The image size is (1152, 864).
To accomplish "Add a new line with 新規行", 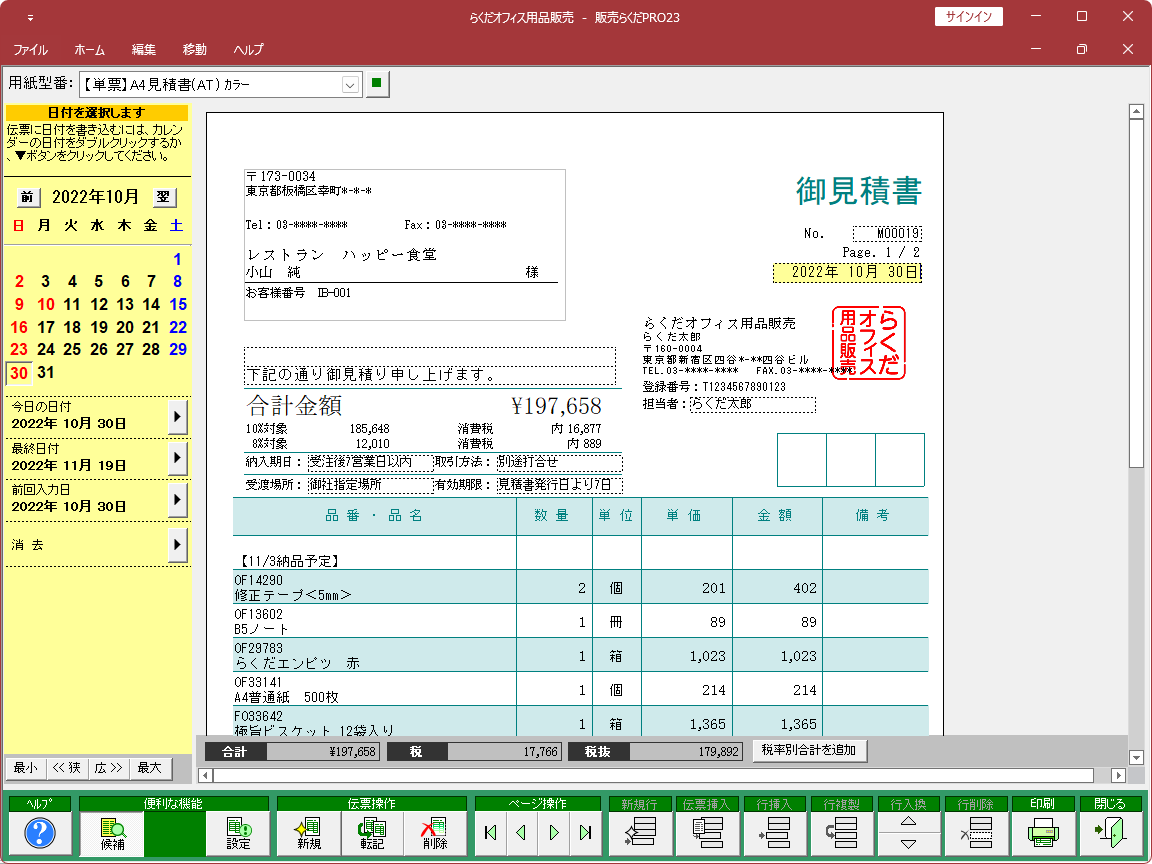I will [639, 832].
